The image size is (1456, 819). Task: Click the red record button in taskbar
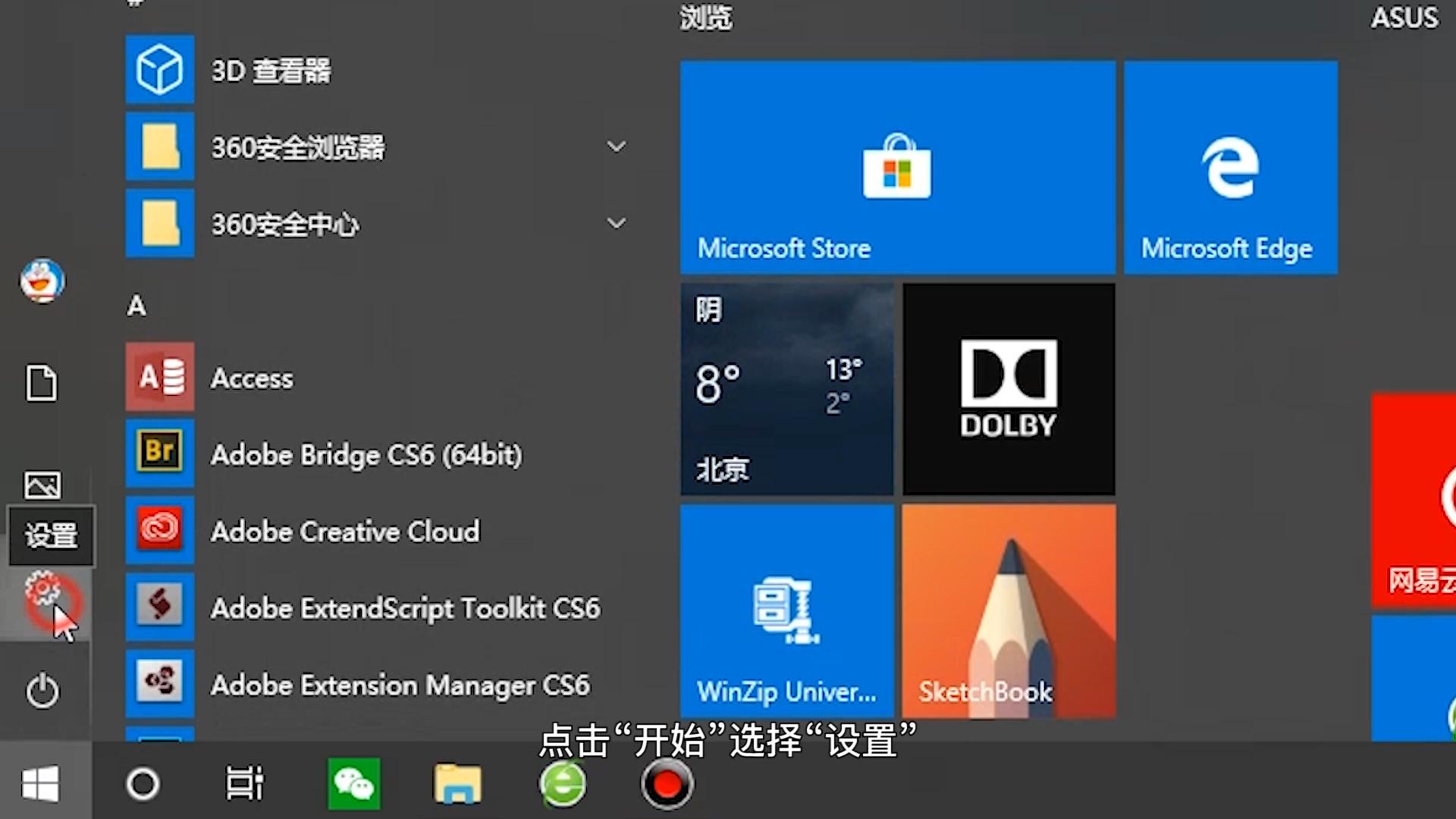667,783
